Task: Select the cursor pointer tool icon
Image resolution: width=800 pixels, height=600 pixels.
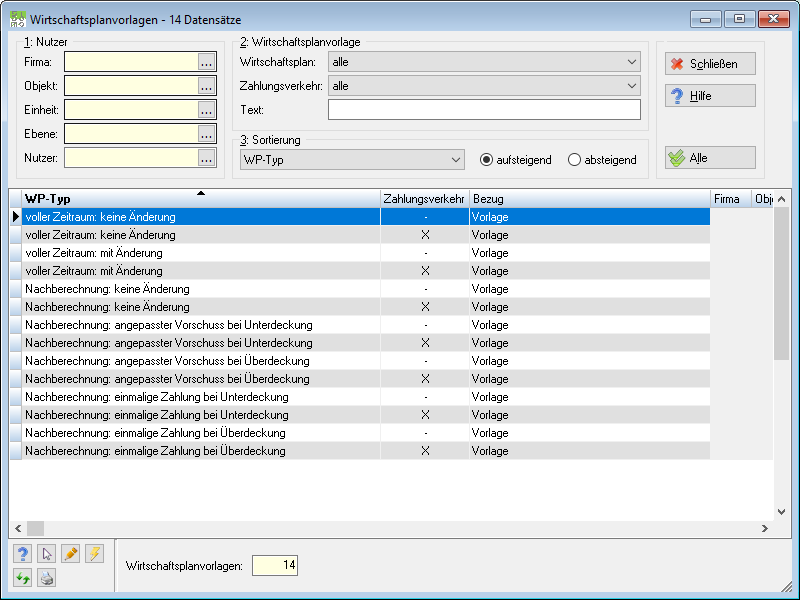Action: [46, 554]
